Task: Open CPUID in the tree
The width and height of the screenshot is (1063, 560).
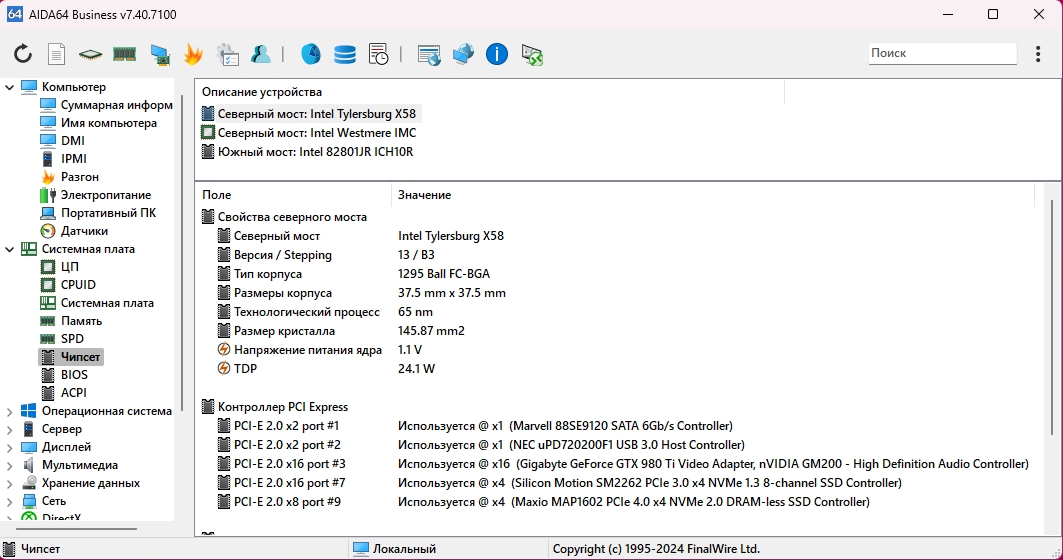Action: coord(68,285)
